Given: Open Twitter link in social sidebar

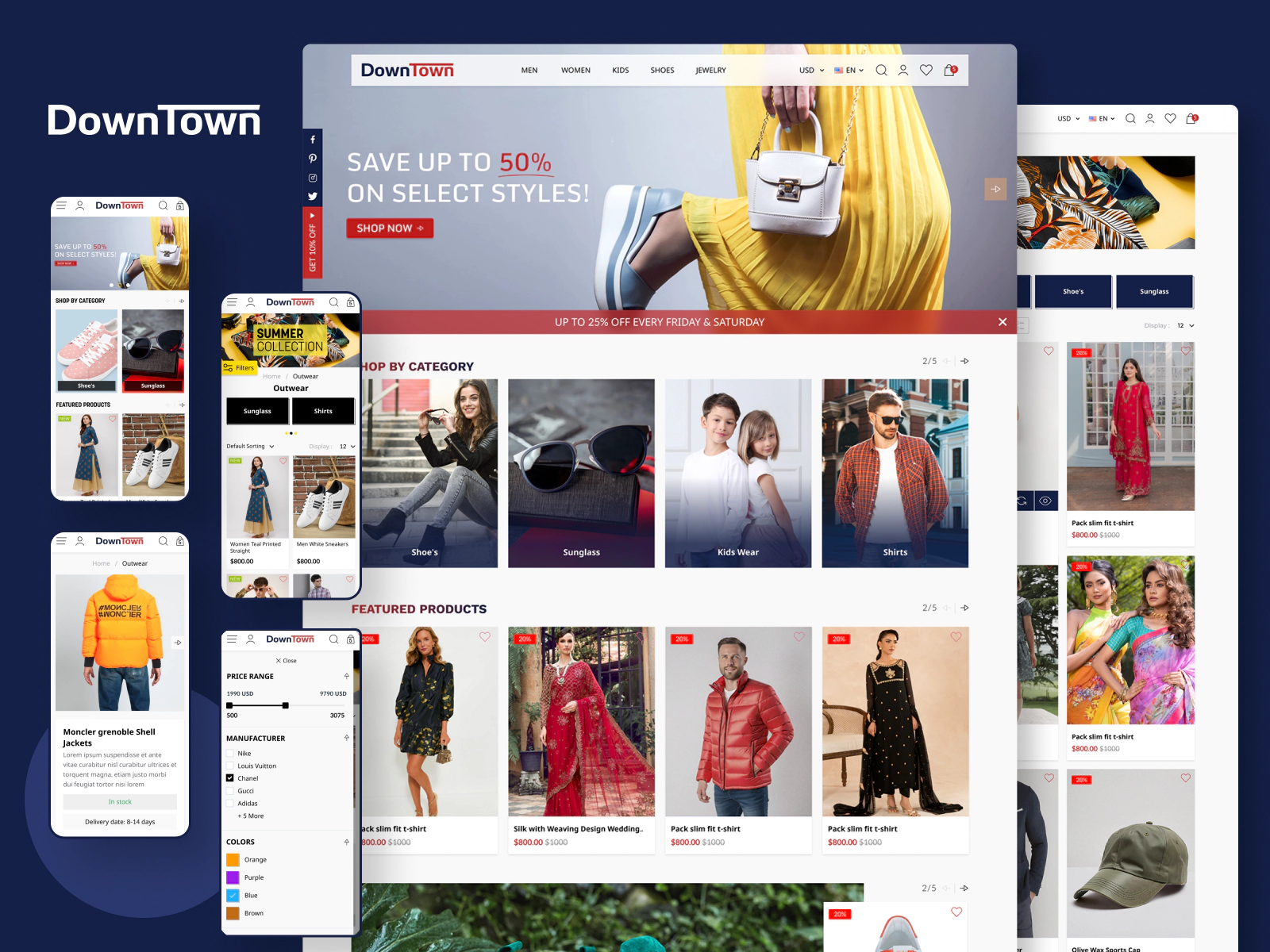Looking at the screenshot, I should coord(313,197).
